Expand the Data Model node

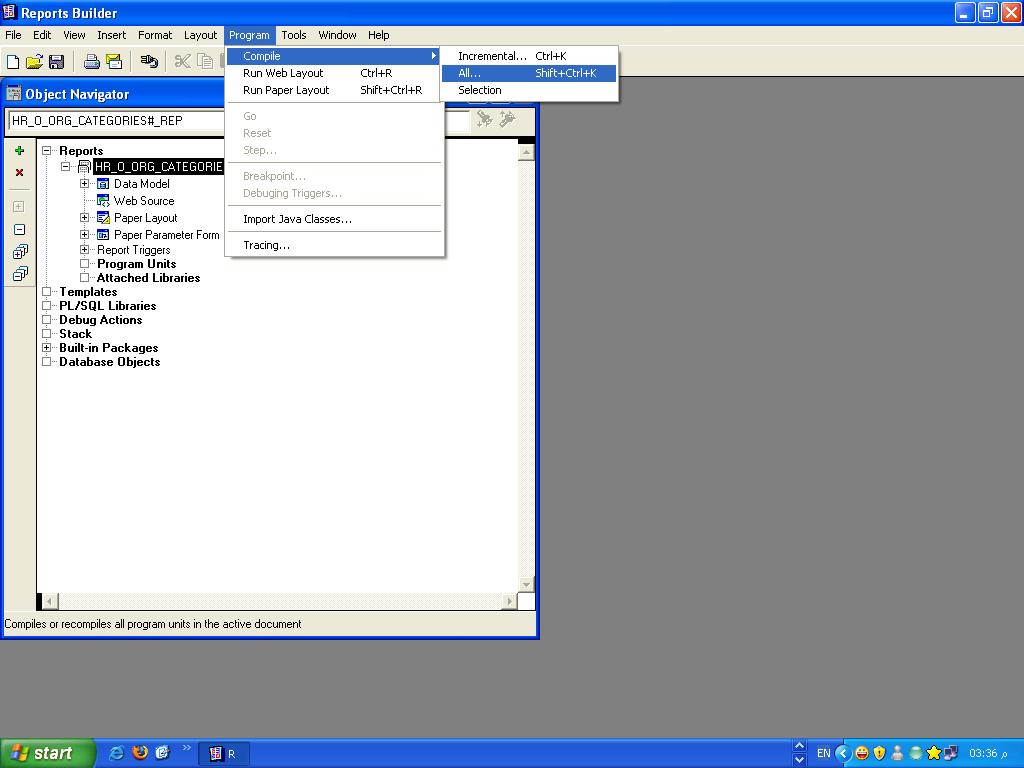[85, 184]
